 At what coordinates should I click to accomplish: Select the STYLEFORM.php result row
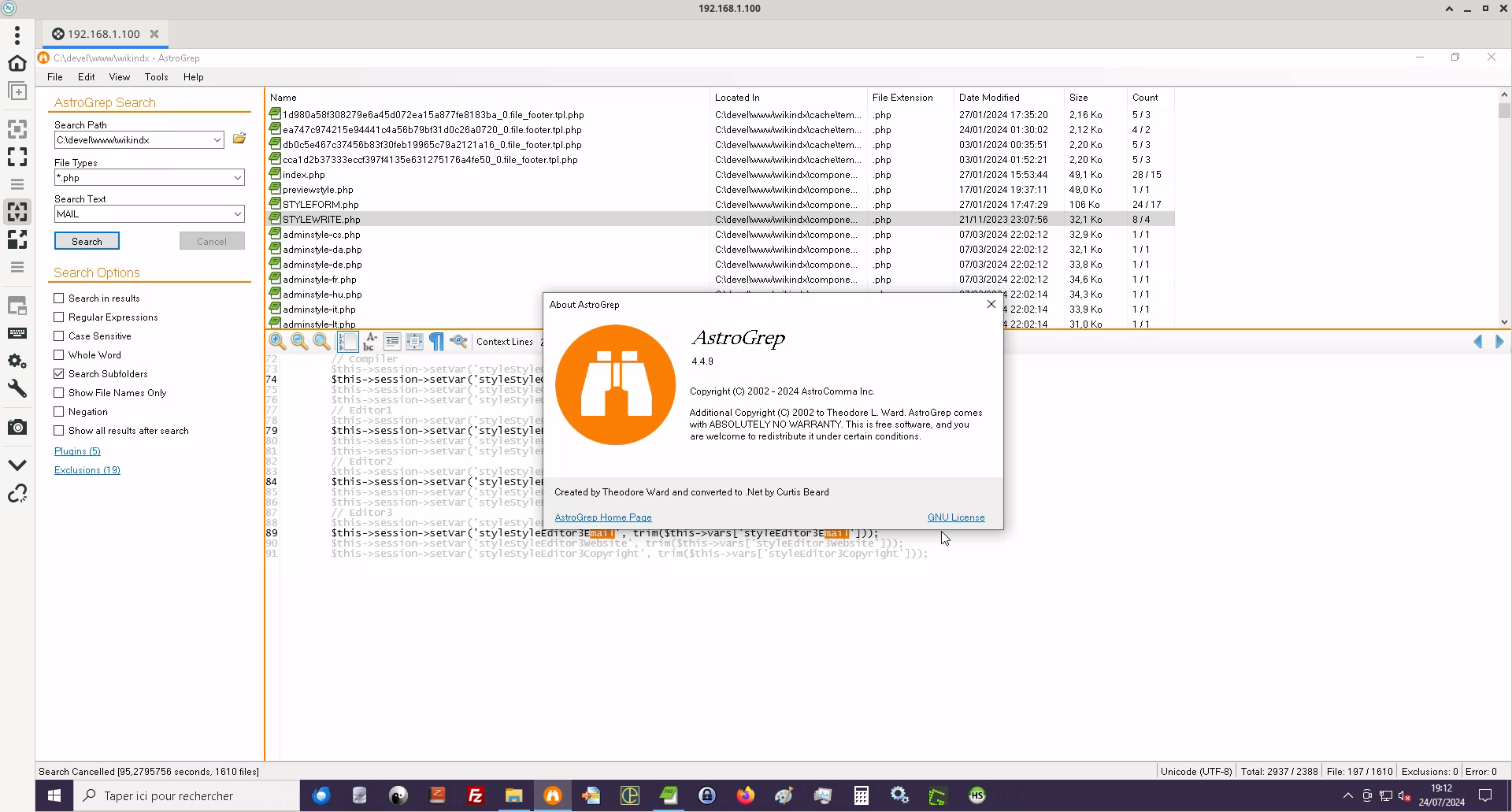721,205
